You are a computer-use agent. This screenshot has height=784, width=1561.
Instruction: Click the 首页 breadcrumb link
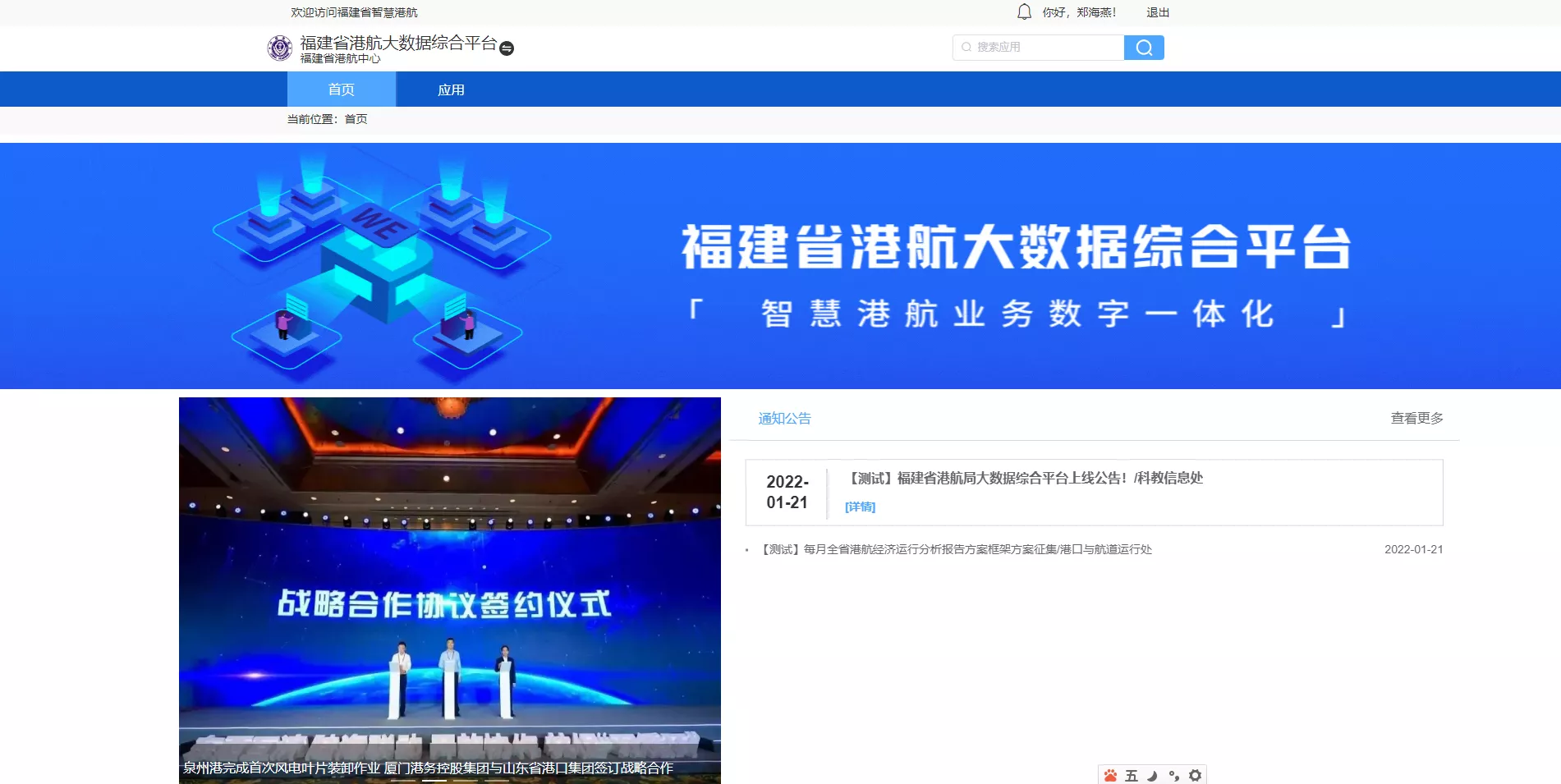pos(356,119)
